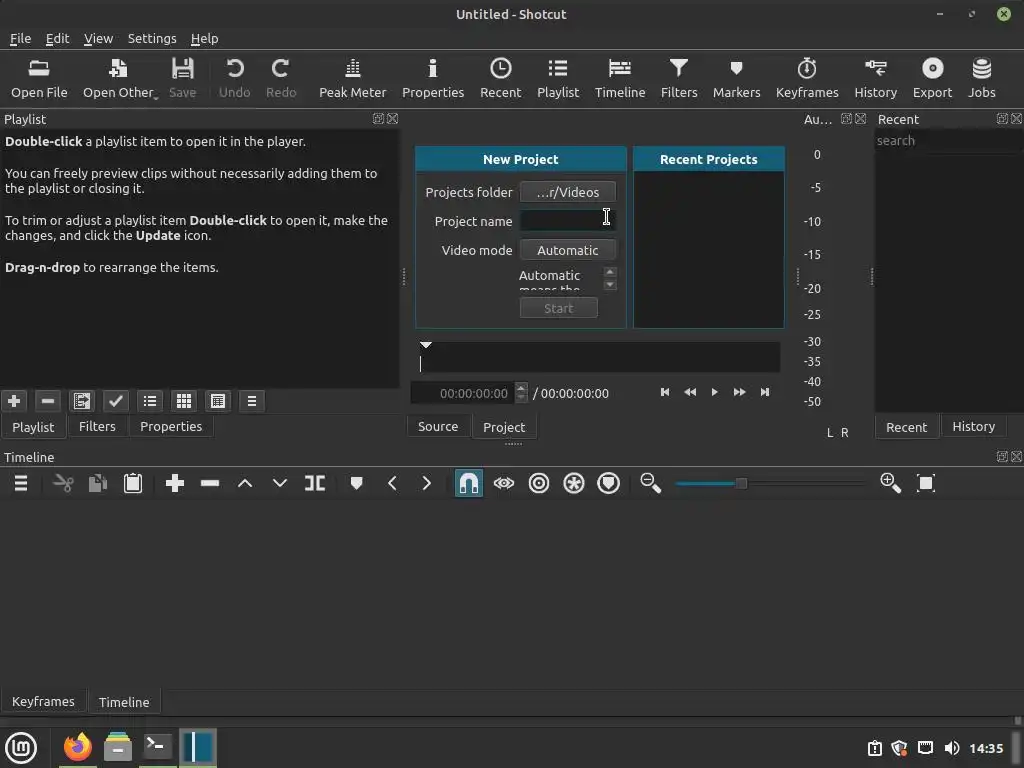Image resolution: width=1024 pixels, height=768 pixels.
Task: Click the timeline lift up-arrow icon
Action: pyautogui.click(x=245, y=483)
